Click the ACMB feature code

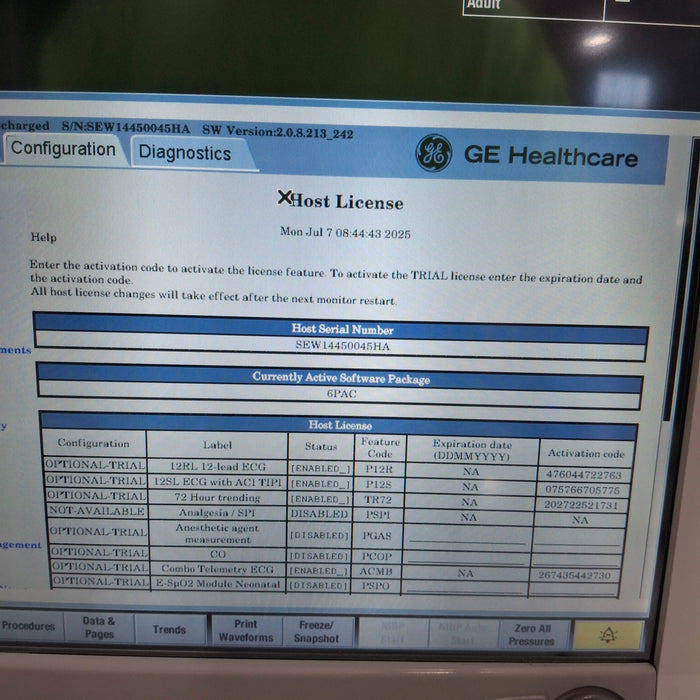click(376, 571)
